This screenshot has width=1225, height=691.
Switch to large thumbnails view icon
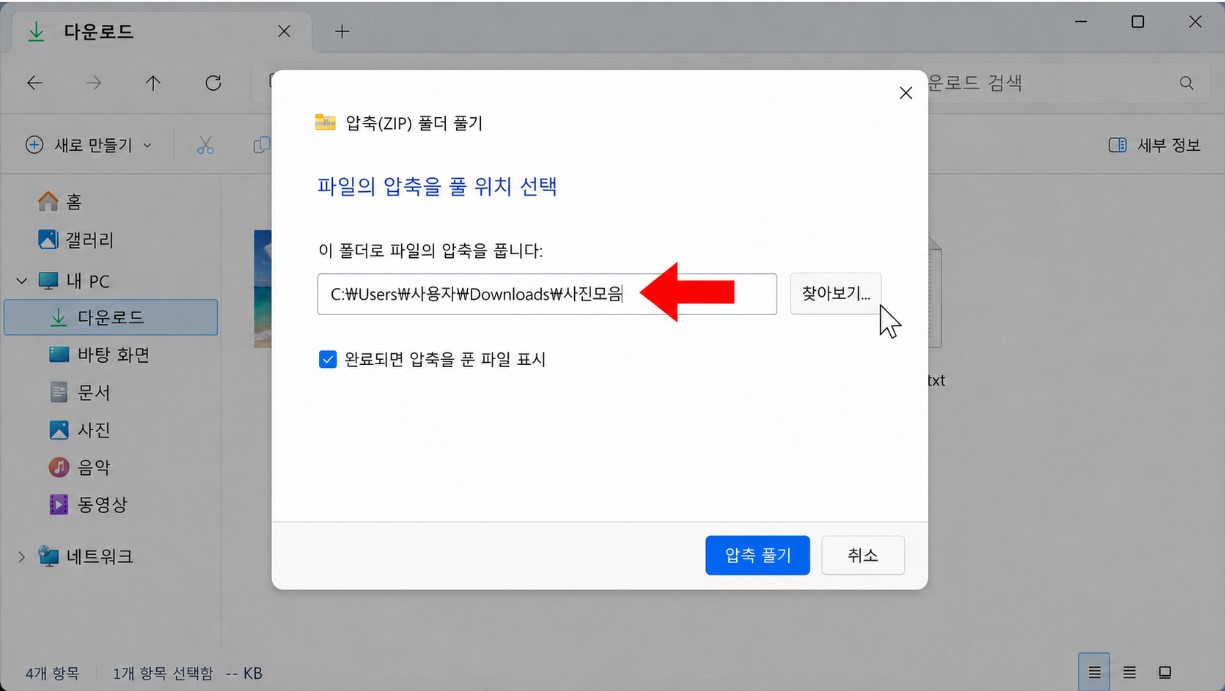pyautogui.click(x=1165, y=672)
